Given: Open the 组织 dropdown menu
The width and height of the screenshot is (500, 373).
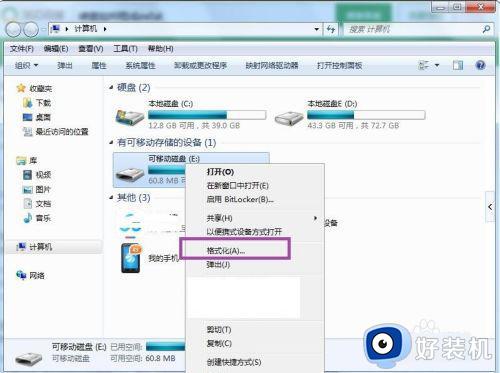Looking at the screenshot, I should 26,65.
